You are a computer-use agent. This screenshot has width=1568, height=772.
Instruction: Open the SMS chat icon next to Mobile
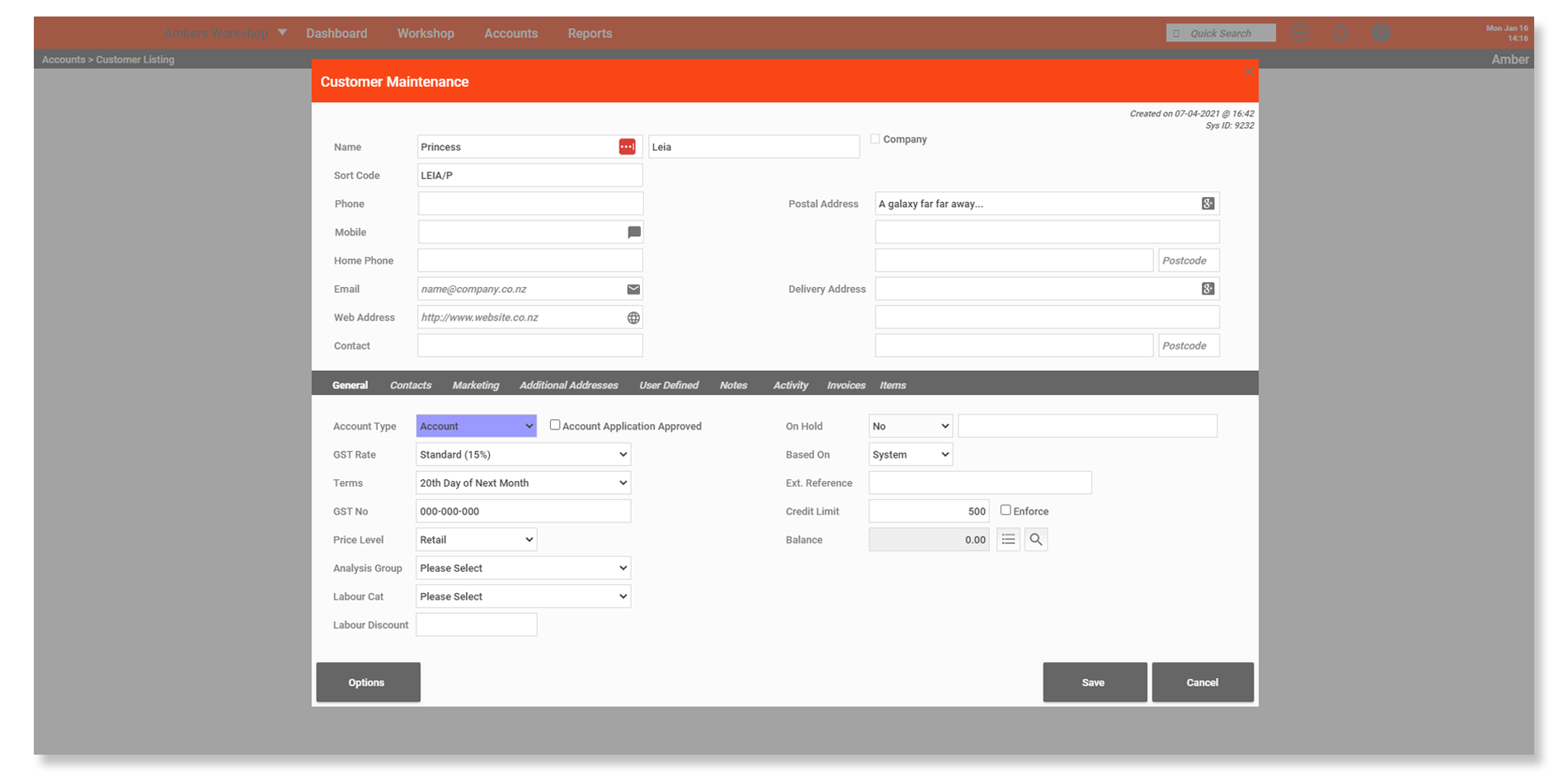coord(633,232)
